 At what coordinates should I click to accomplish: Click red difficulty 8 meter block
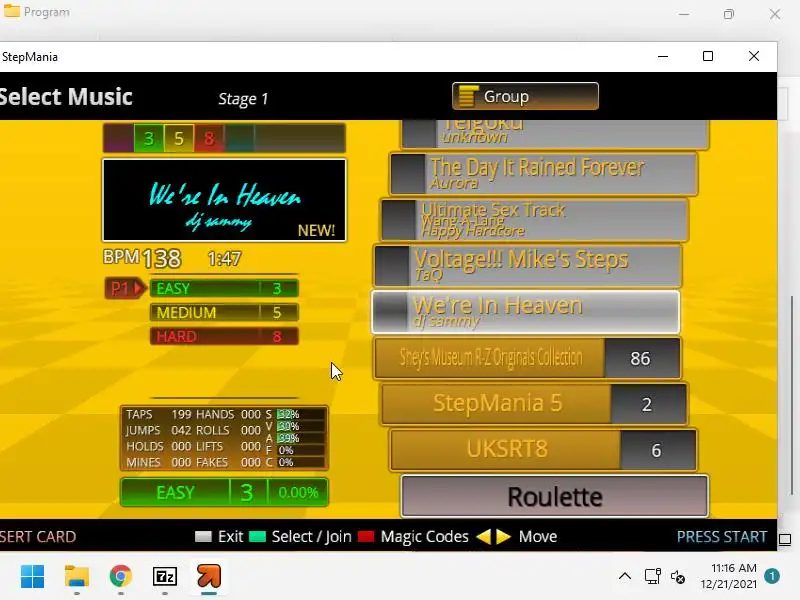point(209,138)
